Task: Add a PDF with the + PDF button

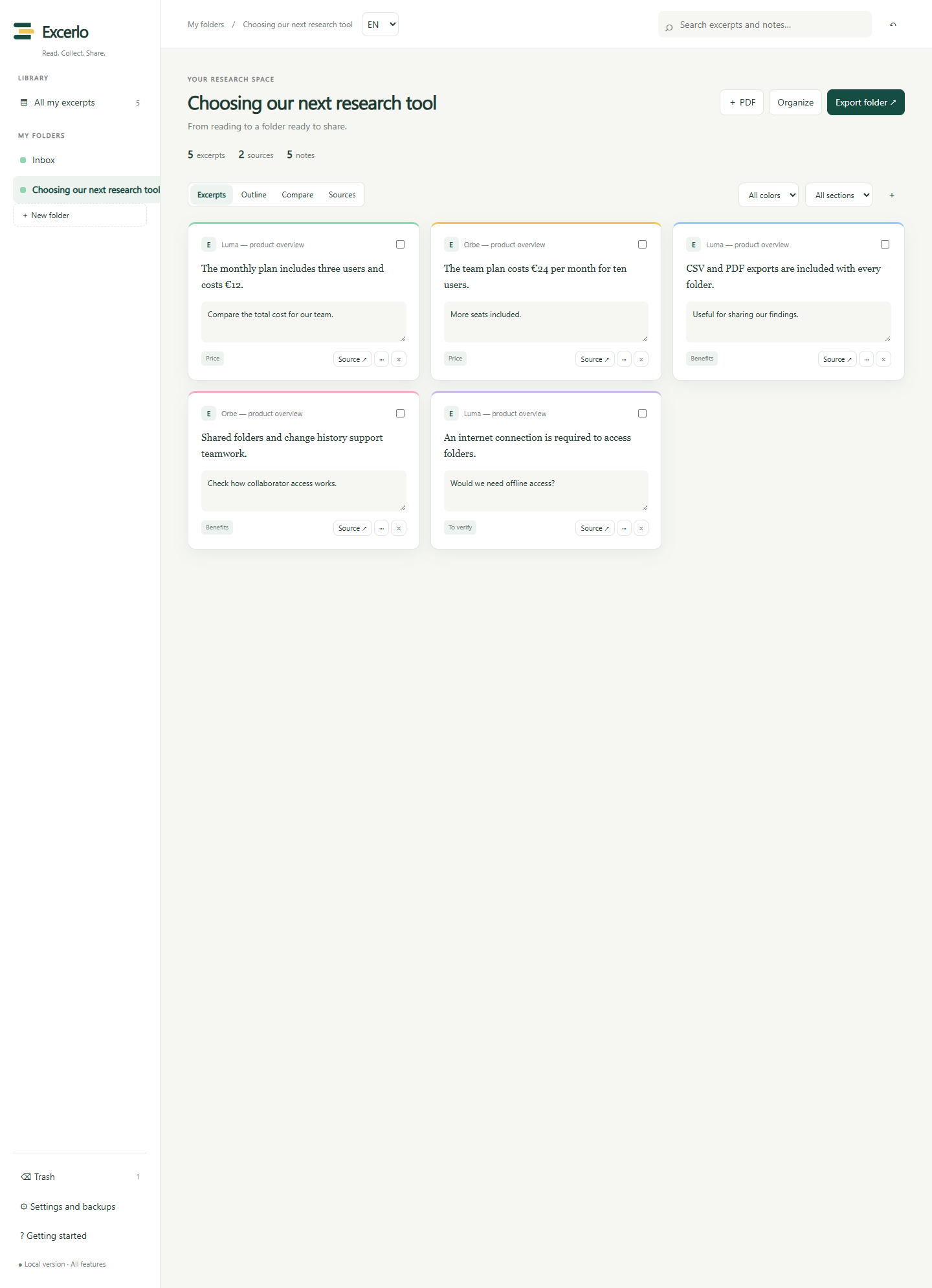Action: 742,102
